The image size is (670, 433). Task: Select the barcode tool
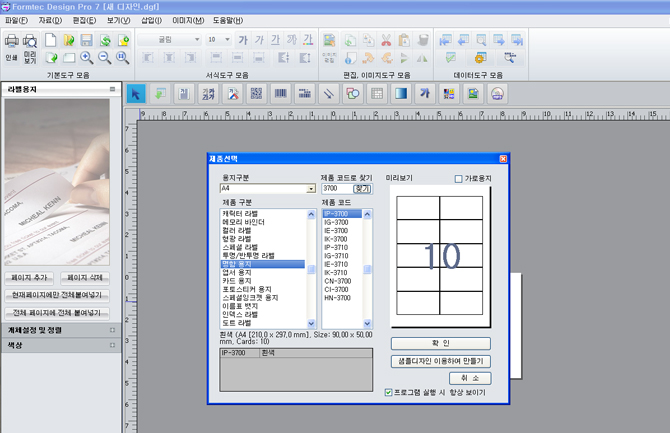(280, 94)
